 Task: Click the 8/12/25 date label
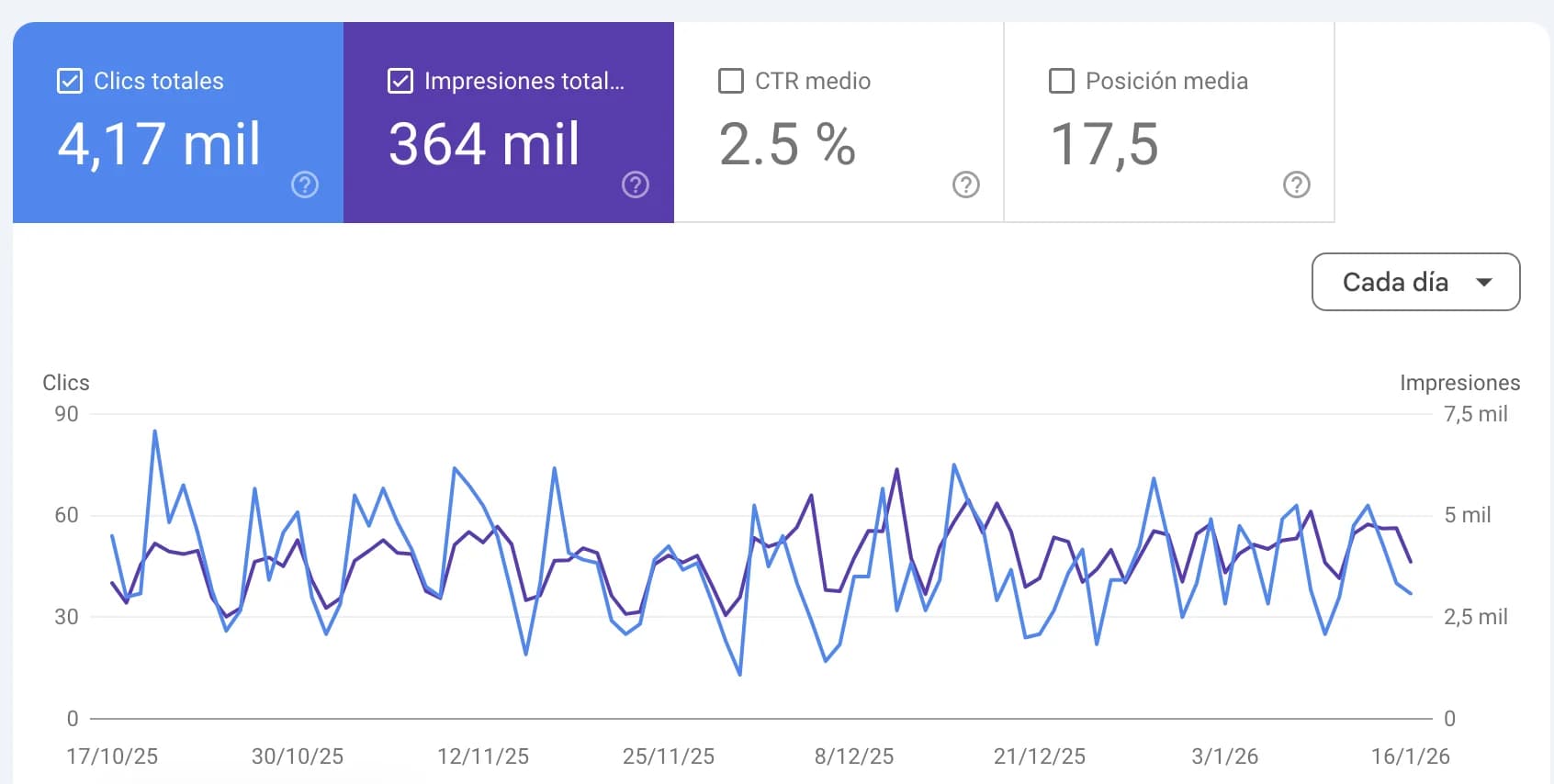tap(854, 756)
